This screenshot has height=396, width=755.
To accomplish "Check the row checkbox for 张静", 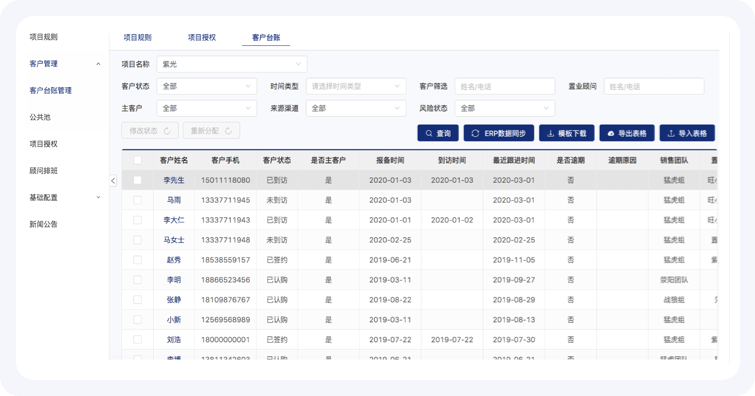I will tap(137, 300).
